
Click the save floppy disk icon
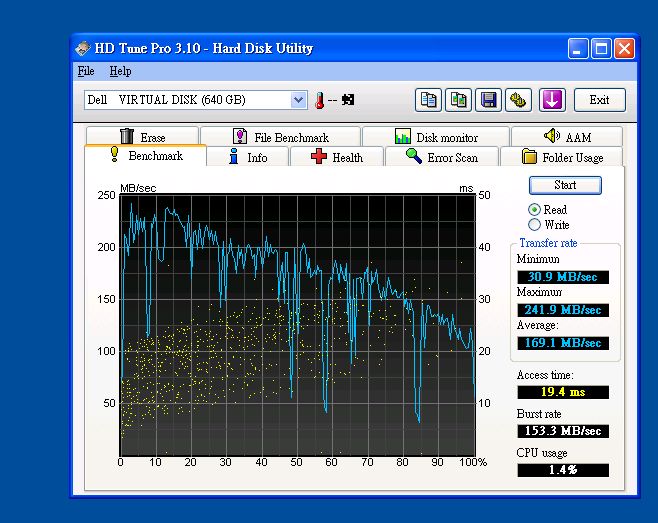tap(488, 100)
